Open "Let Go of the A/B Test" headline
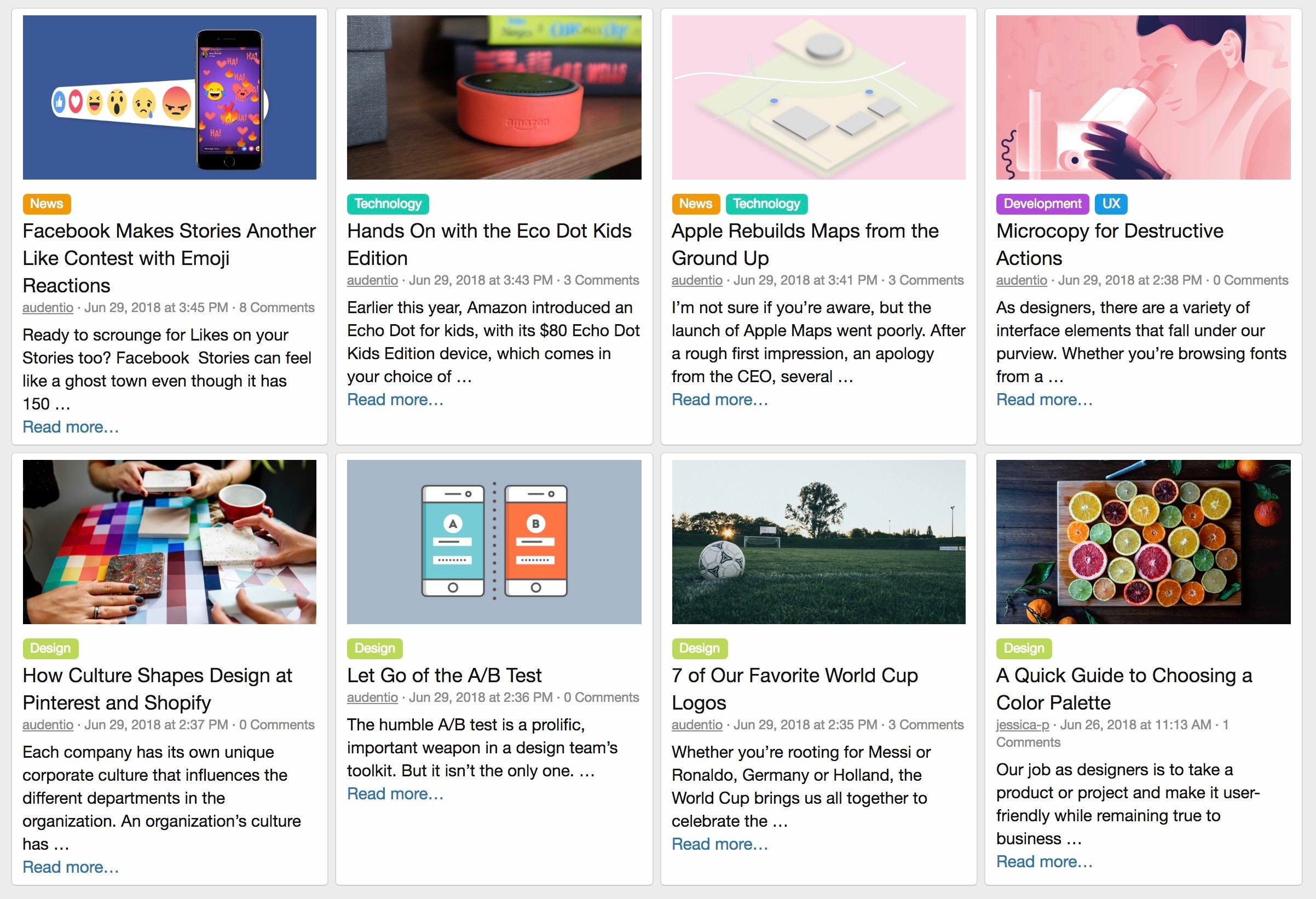This screenshot has height=899, width=1316. point(444,675)
